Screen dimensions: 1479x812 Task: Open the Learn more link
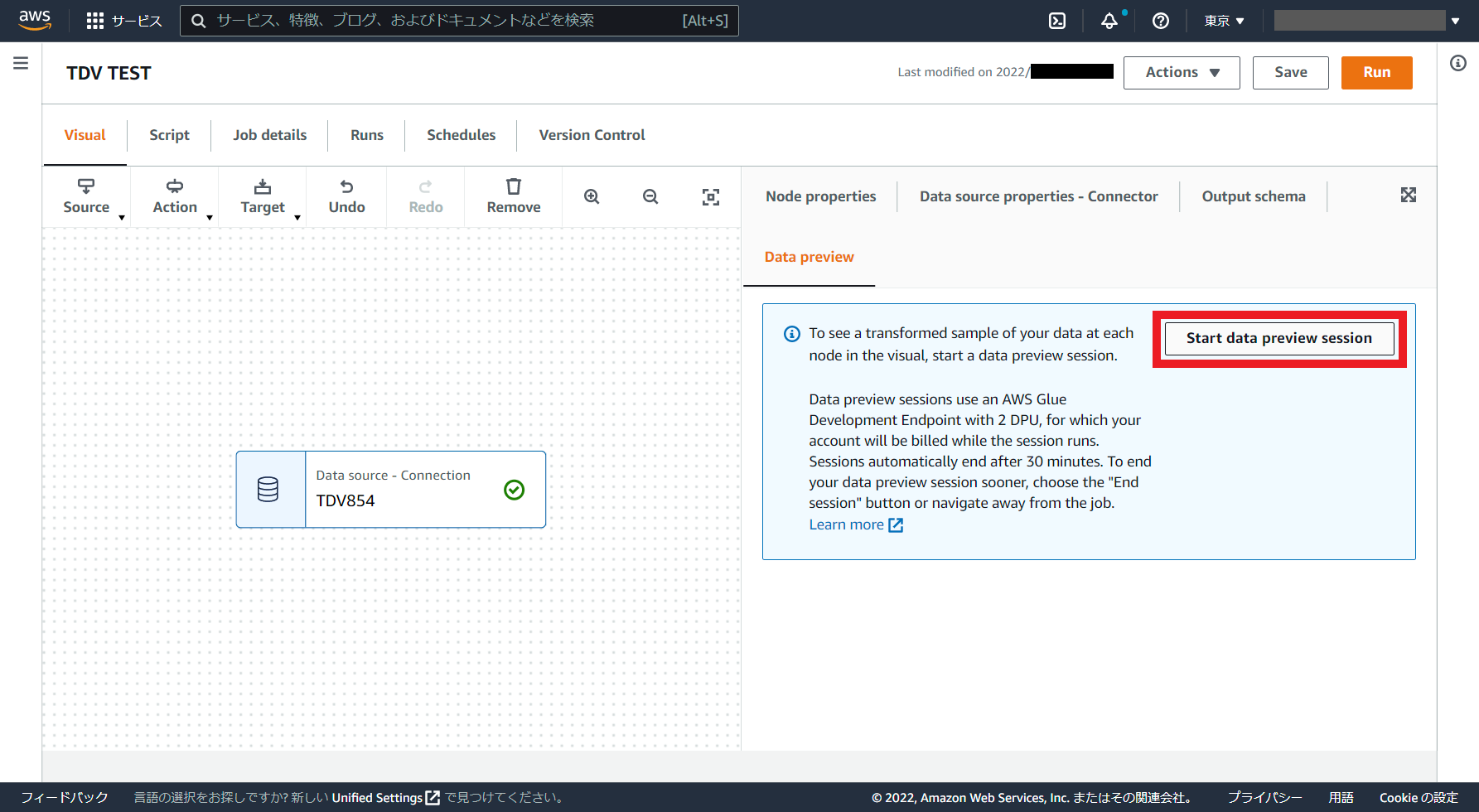coord(856,524)
